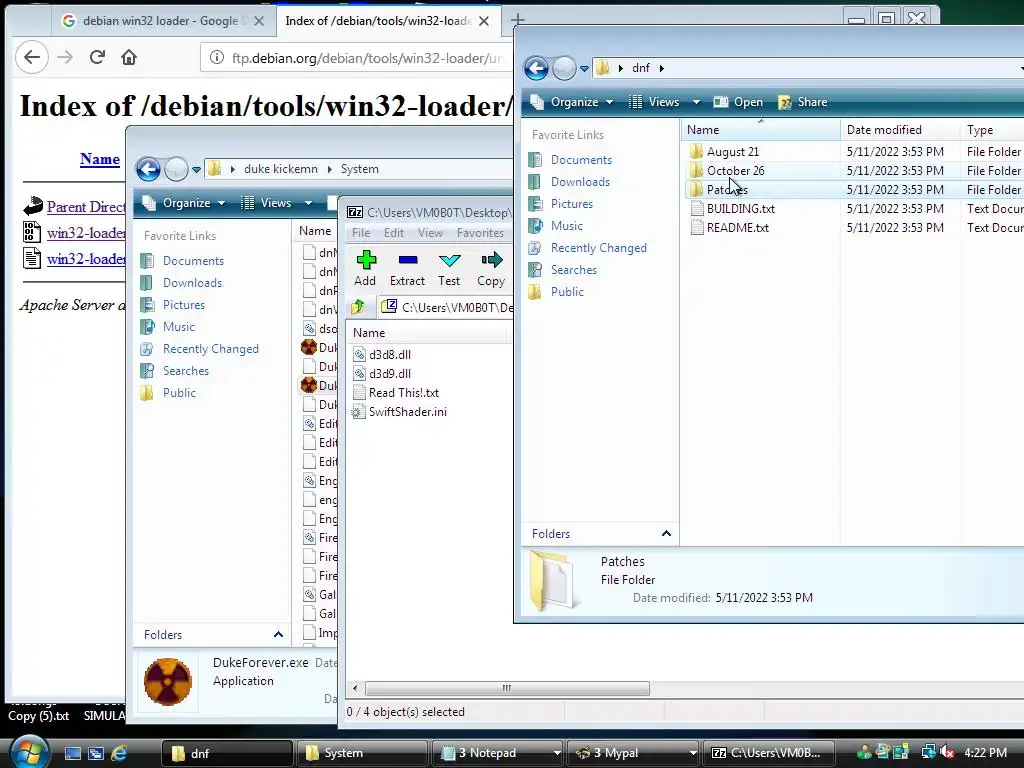Open 7-Zip Edit menu
1024x768 pixels.
[394, 232]
